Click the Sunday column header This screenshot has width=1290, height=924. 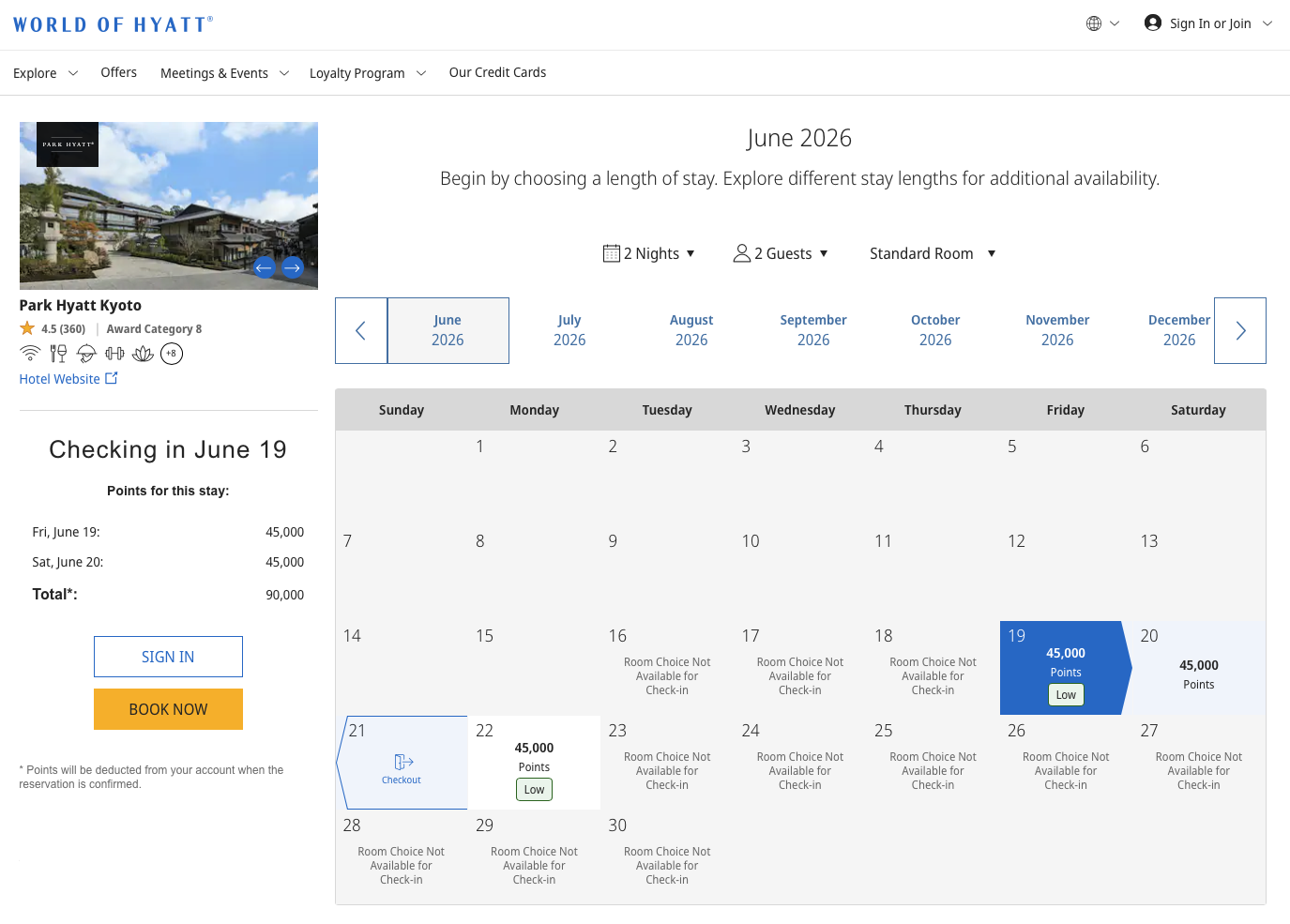402,410
